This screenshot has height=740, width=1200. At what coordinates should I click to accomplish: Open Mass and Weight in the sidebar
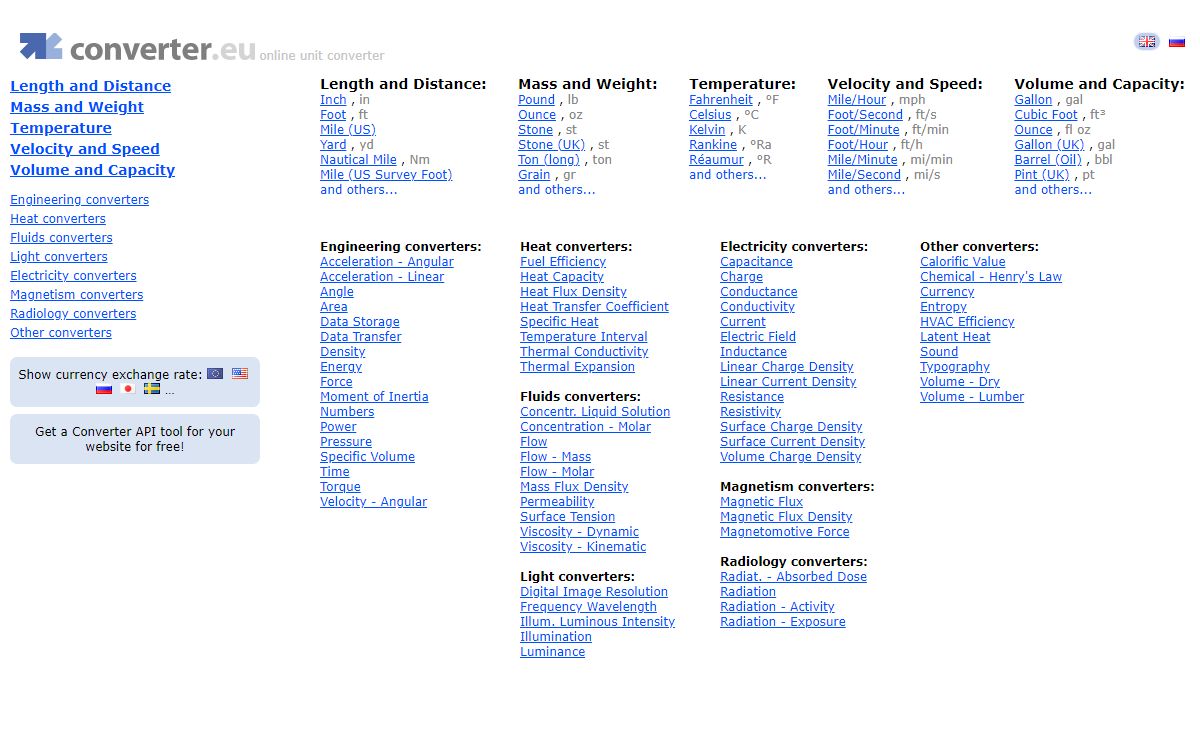point(77,107)
